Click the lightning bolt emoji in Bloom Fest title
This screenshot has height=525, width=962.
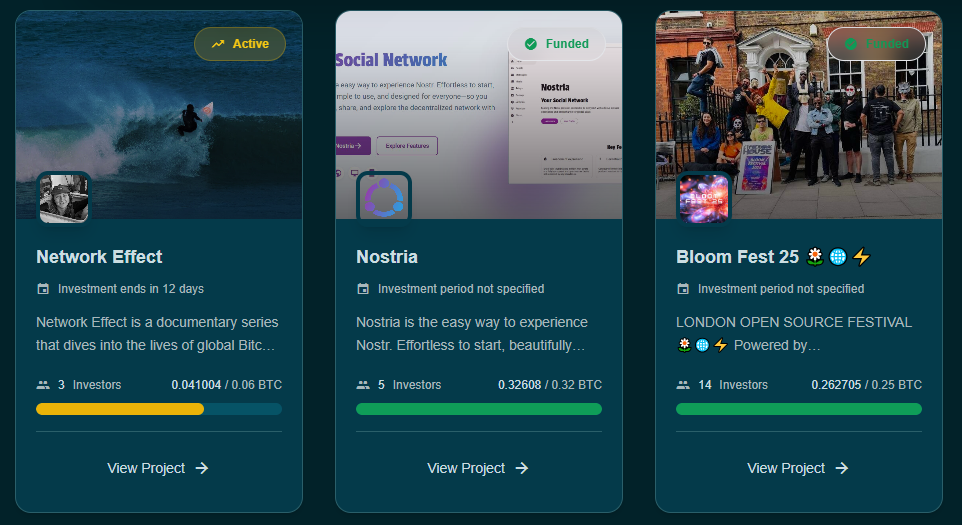coord(861,257)
